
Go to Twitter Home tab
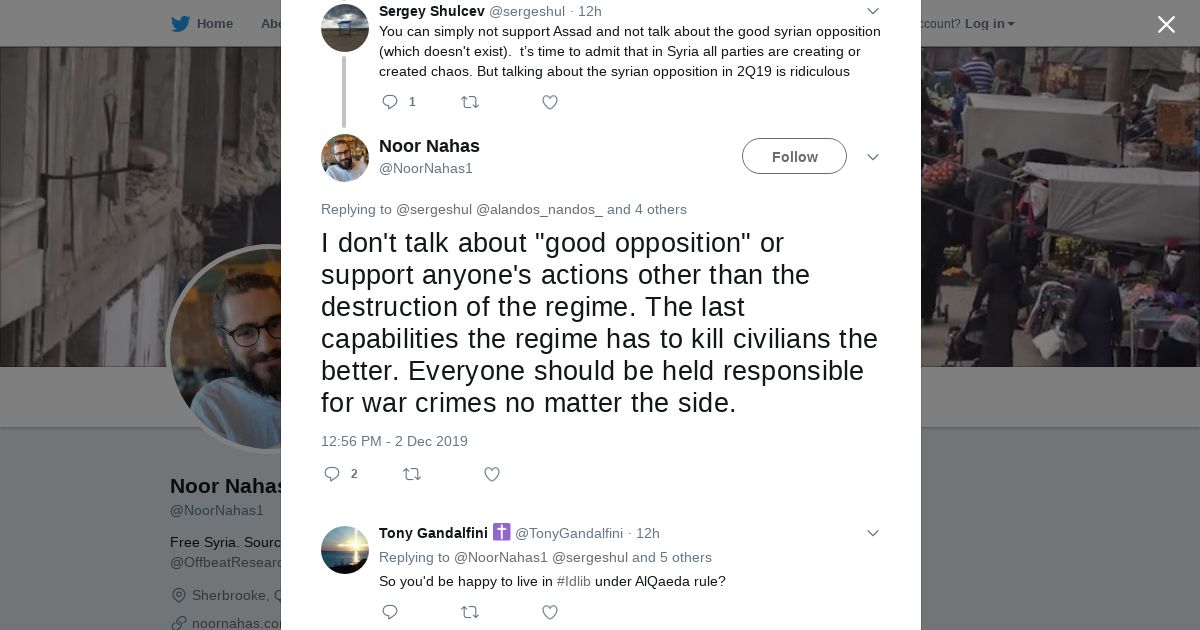(202, 23)
